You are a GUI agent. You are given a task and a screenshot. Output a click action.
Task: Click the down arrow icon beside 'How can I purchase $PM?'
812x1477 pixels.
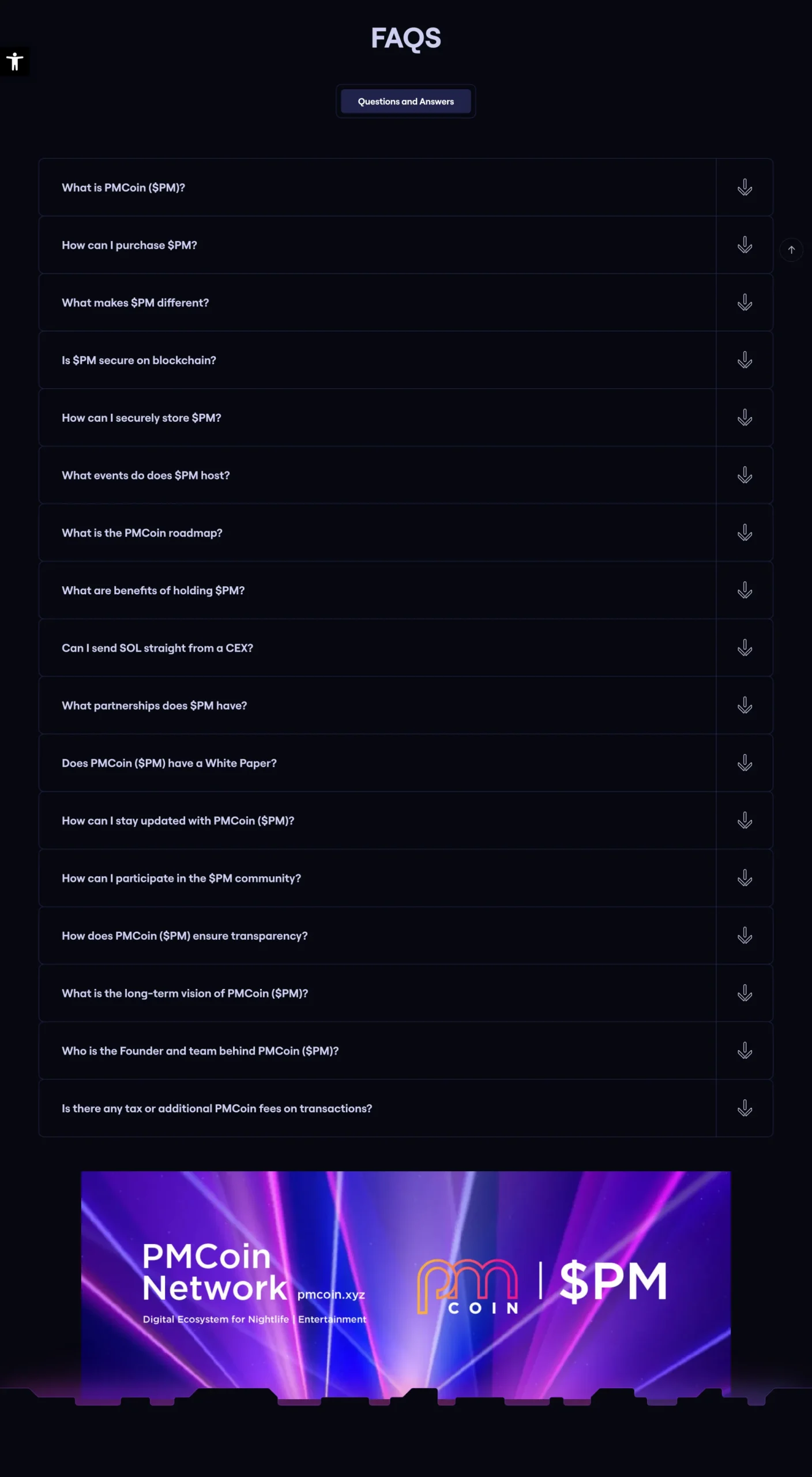click(745, 245)
